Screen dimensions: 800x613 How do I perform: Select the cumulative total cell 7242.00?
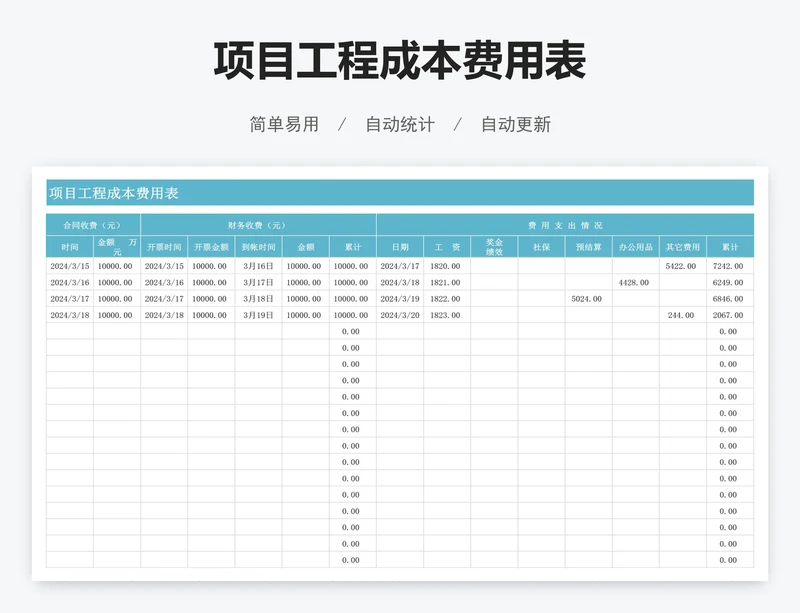(730, 266)
